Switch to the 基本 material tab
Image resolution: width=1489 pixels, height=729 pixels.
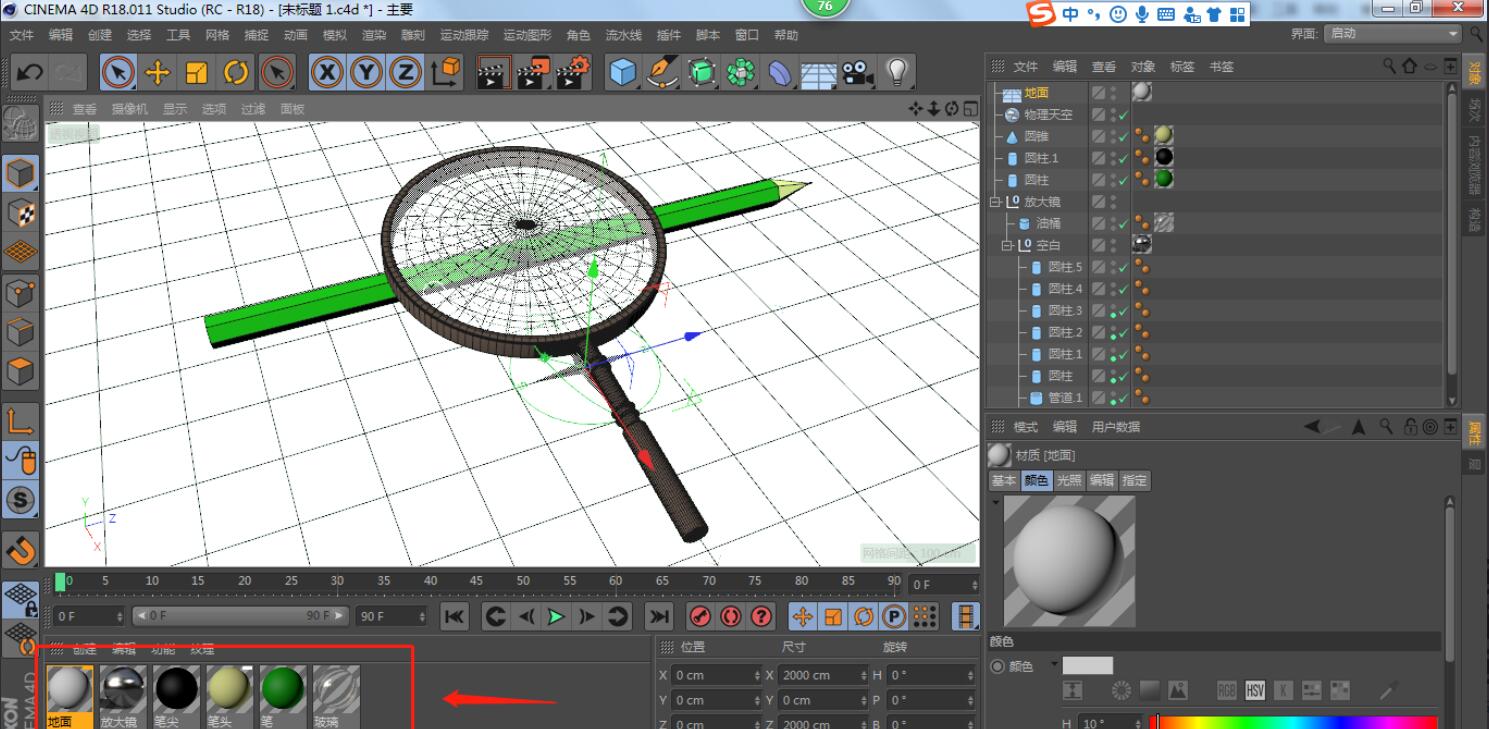(1004, 481)
